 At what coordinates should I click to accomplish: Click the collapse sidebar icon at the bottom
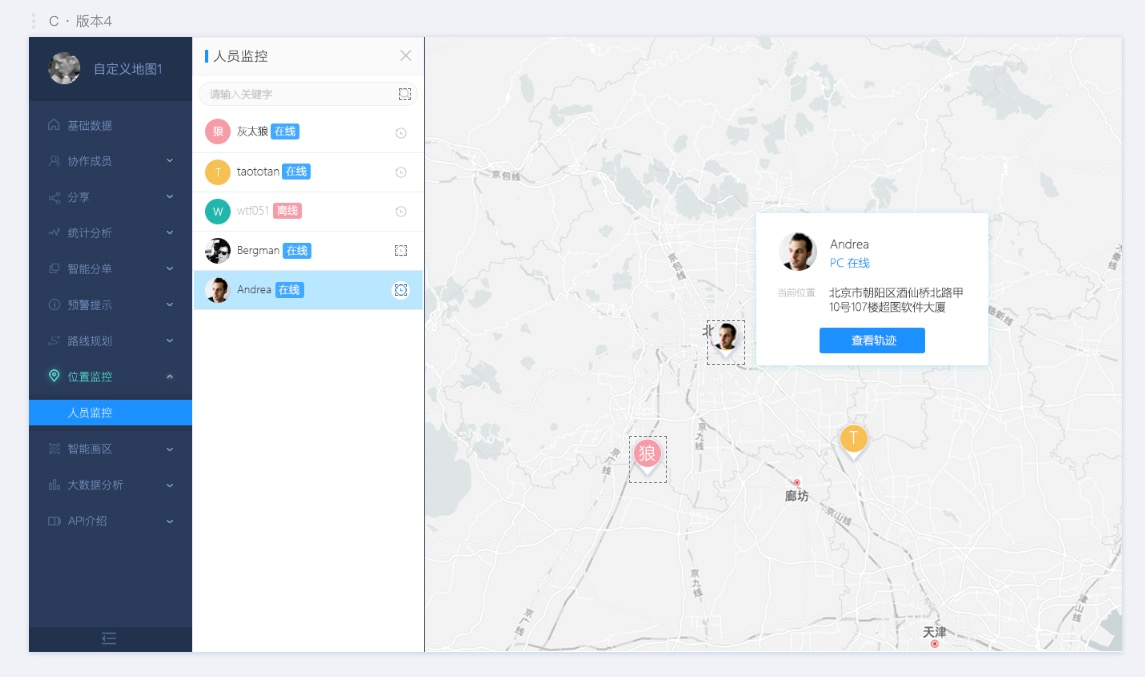(109, 639)
